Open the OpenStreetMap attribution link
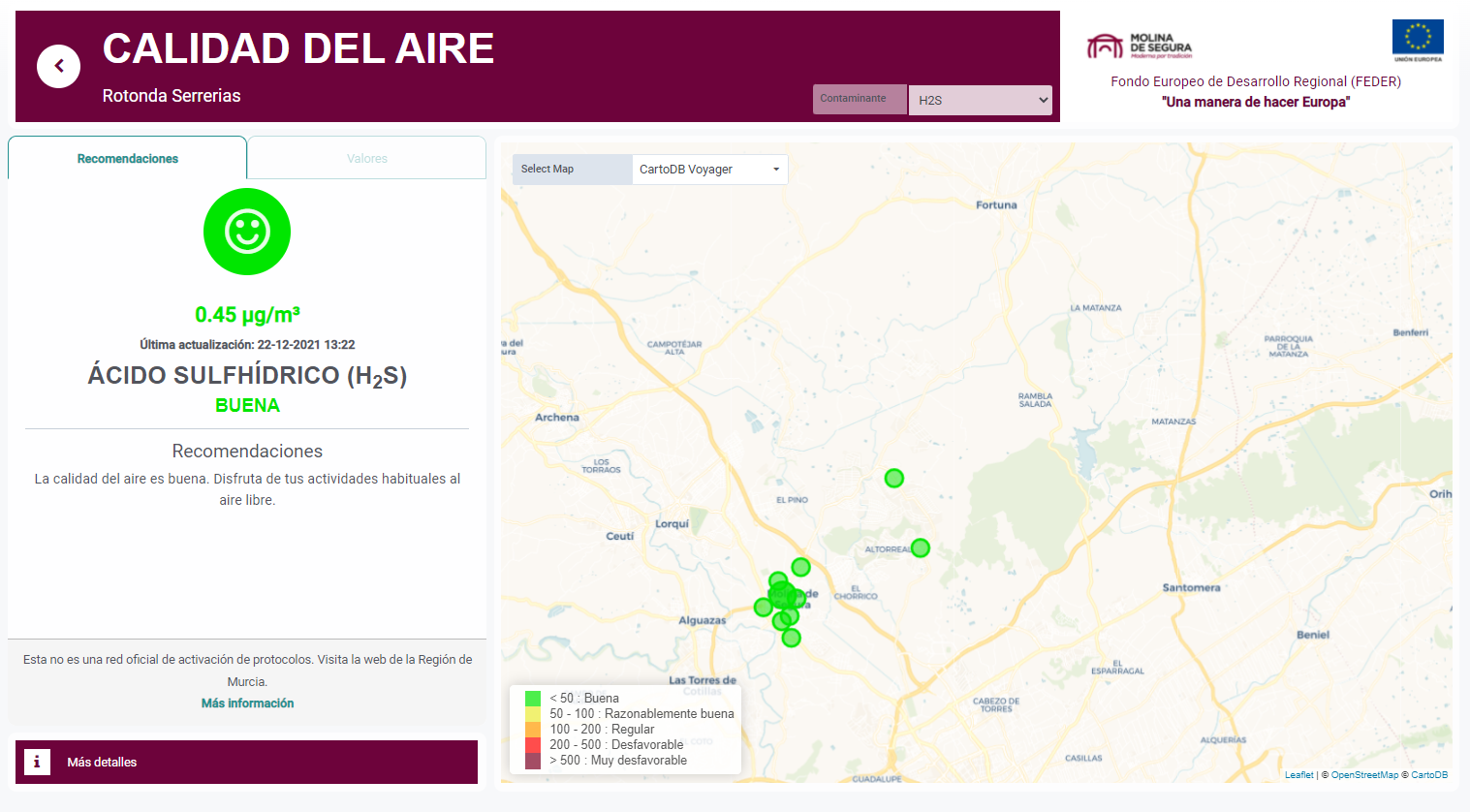1470x812 pixels. pos(1364,775)
